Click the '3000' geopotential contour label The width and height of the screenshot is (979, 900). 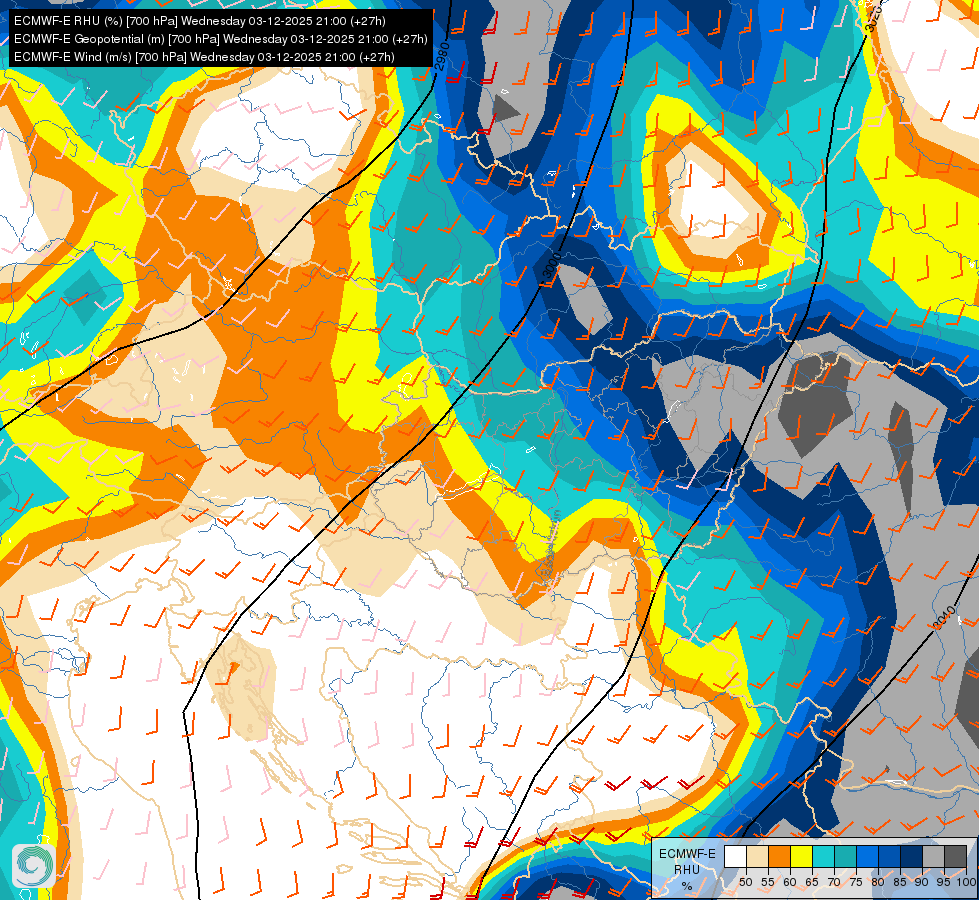coord(552,265)
